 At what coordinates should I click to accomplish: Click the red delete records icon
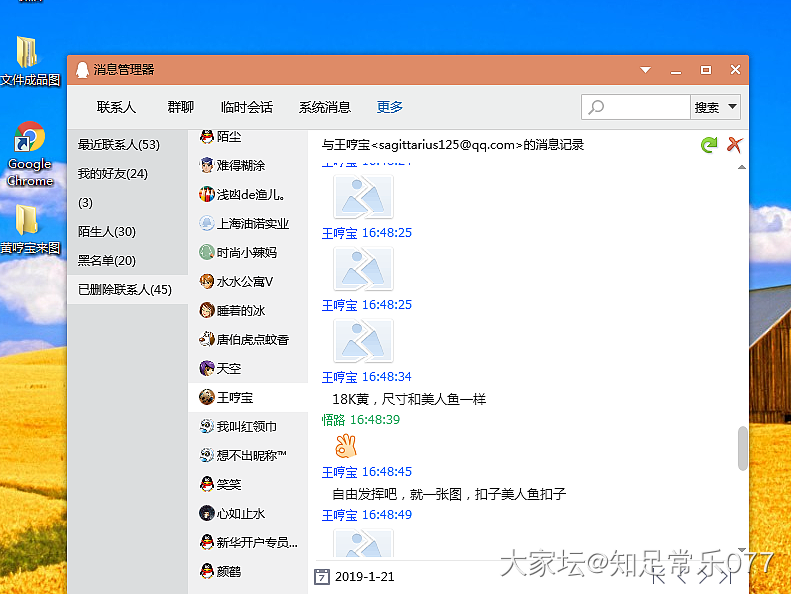tap(734, 145)
